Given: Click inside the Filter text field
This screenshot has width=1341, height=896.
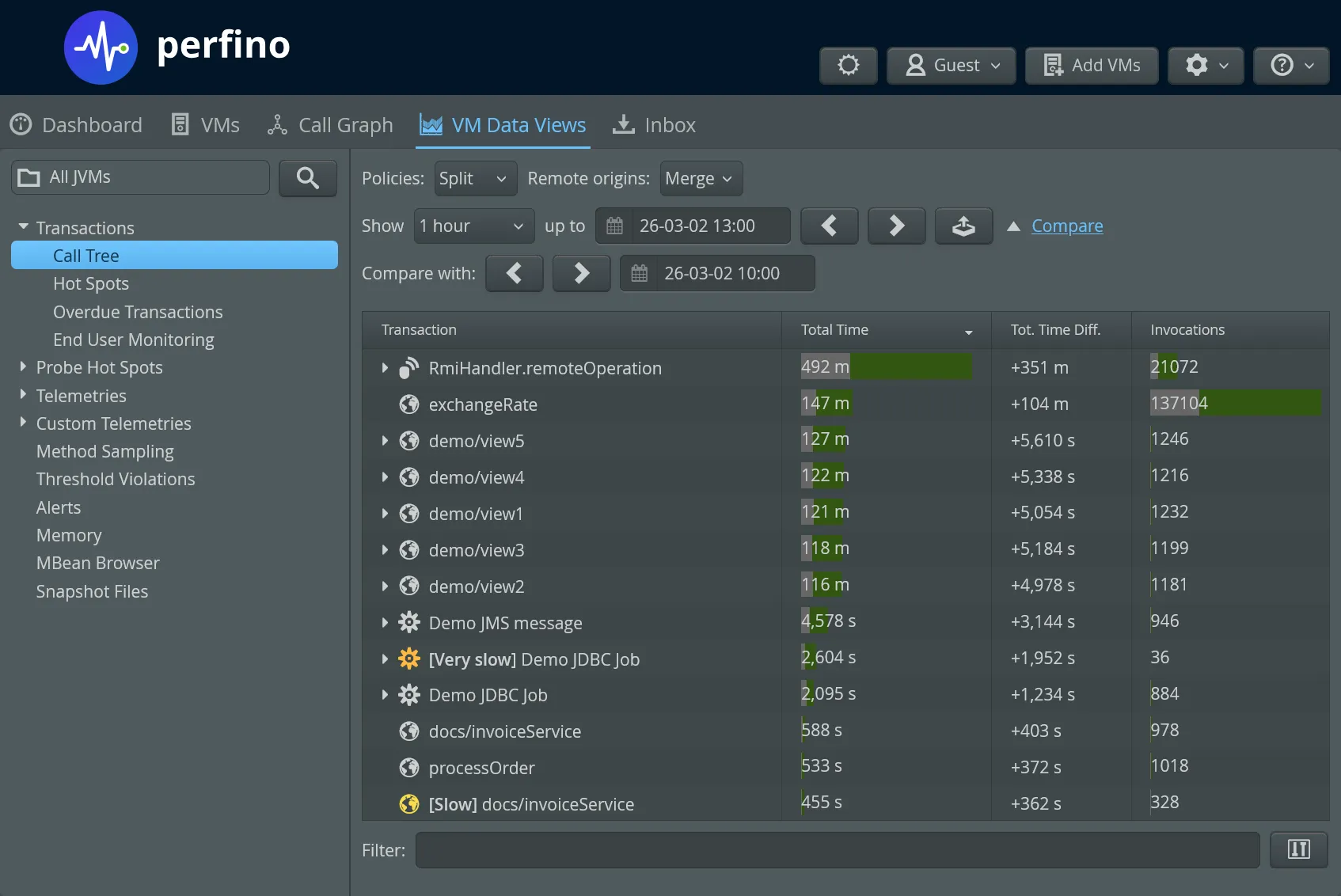Looking at the screenshot, I should click(838, 849).
